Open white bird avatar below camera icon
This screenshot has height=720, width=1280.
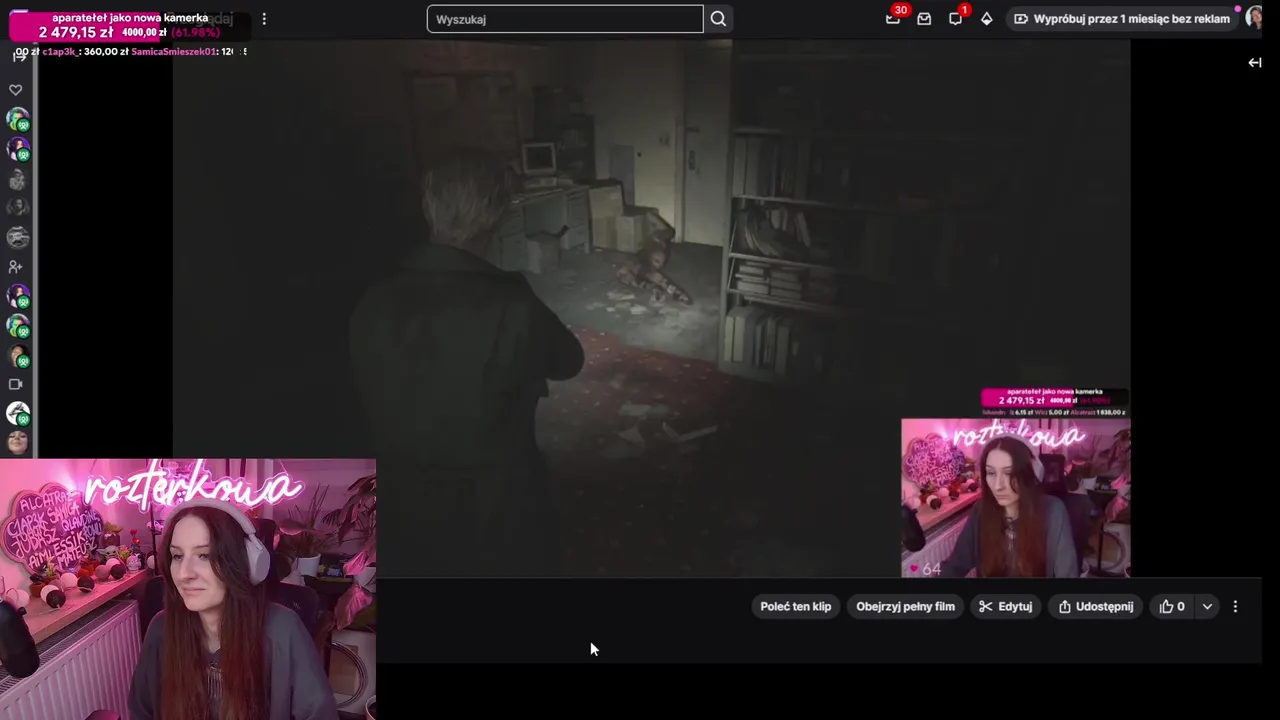18,413
